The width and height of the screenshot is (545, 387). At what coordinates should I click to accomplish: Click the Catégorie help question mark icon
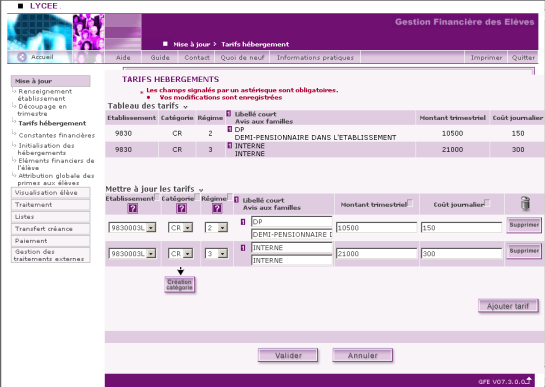click(181, 208)
